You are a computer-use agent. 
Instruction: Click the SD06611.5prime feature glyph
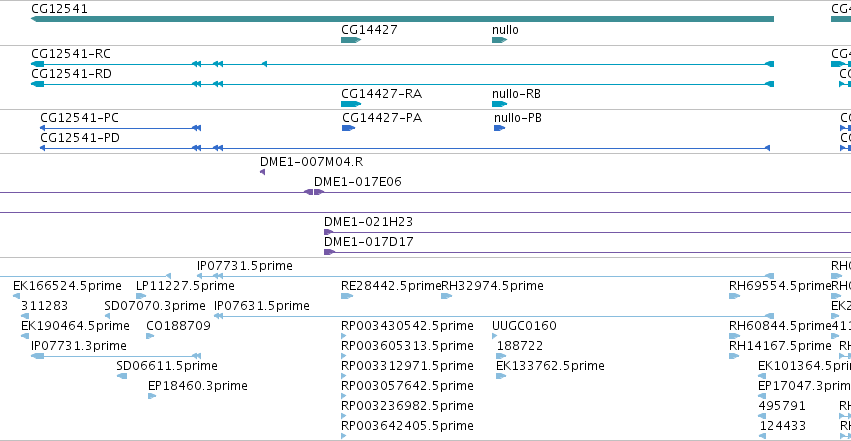pyautogui.click(x=122, y=376)
